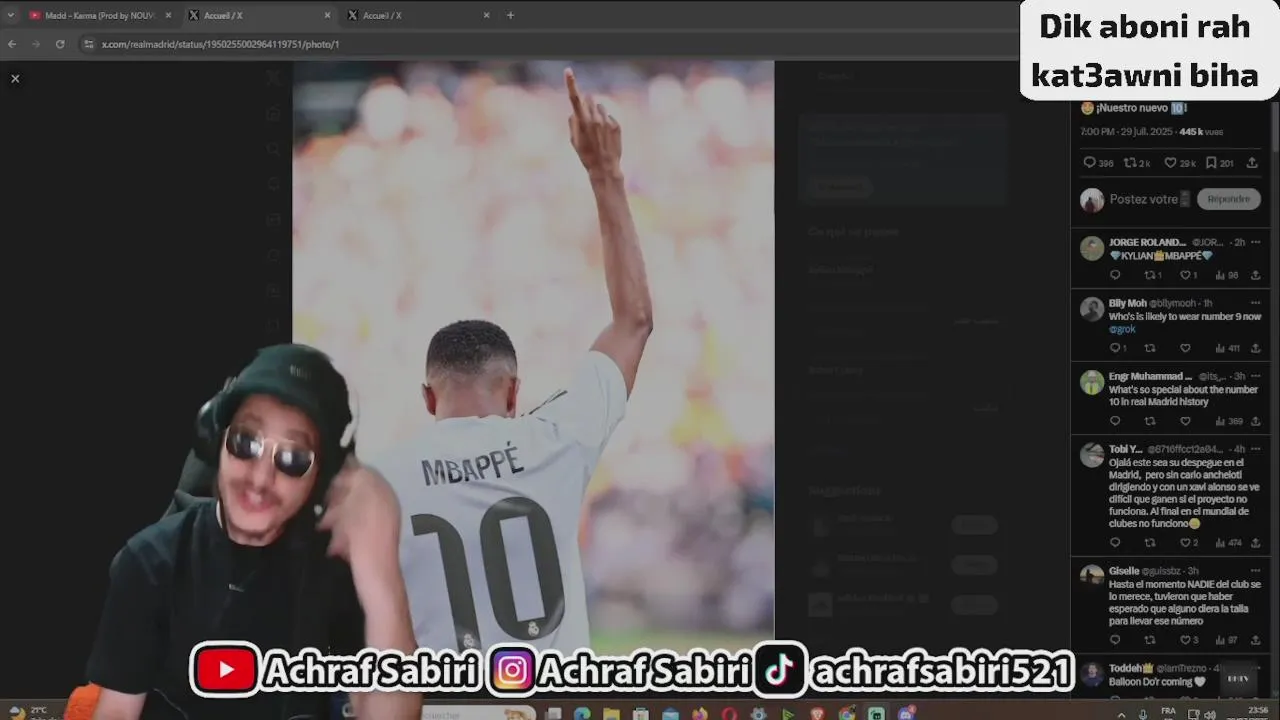Open Toddeh's profile name
Image resolution: width=1280 pixels, height=720 pixels.
point(1131,668)
